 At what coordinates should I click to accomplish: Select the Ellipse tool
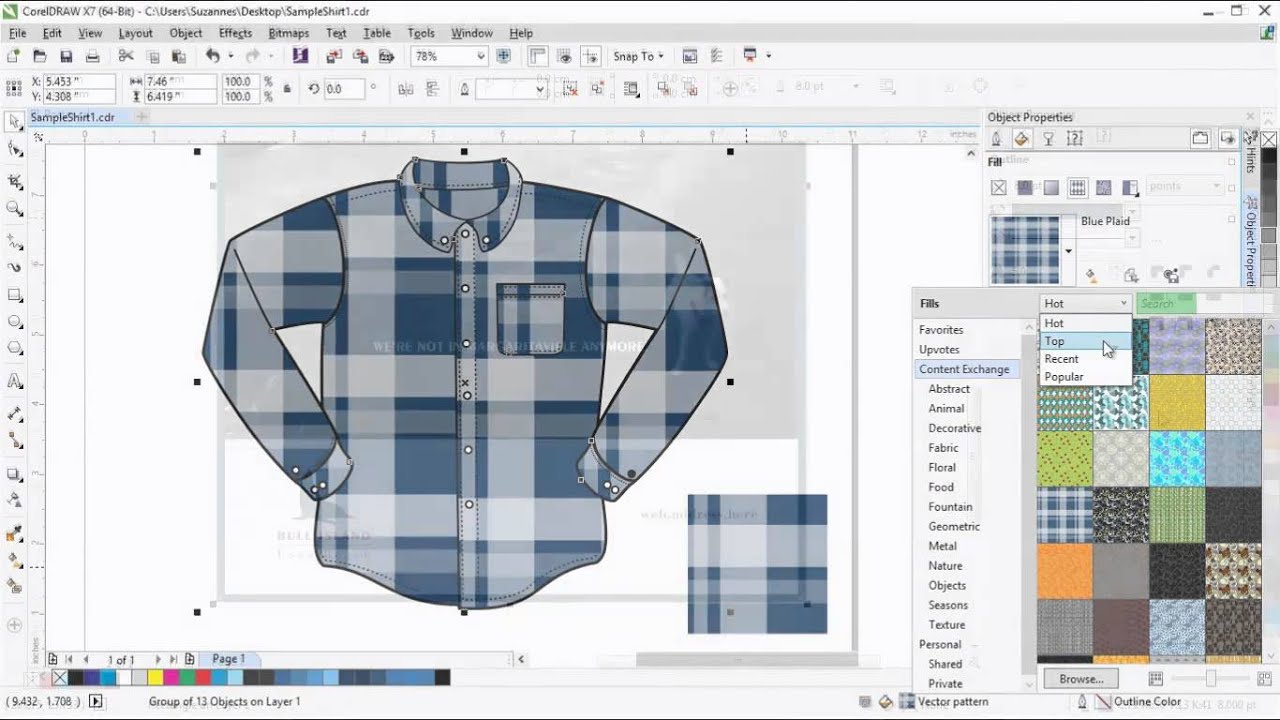(x=15, y=322)
